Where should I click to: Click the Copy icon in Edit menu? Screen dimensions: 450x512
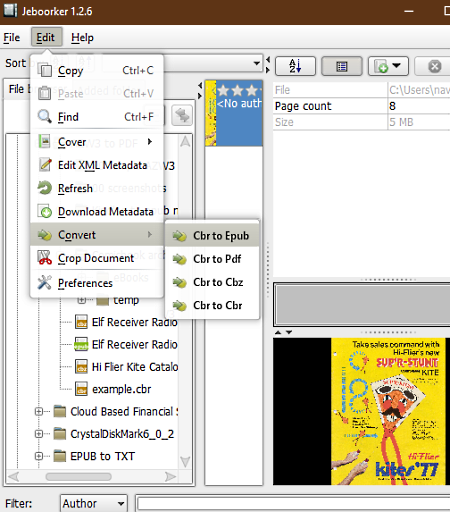45,70
